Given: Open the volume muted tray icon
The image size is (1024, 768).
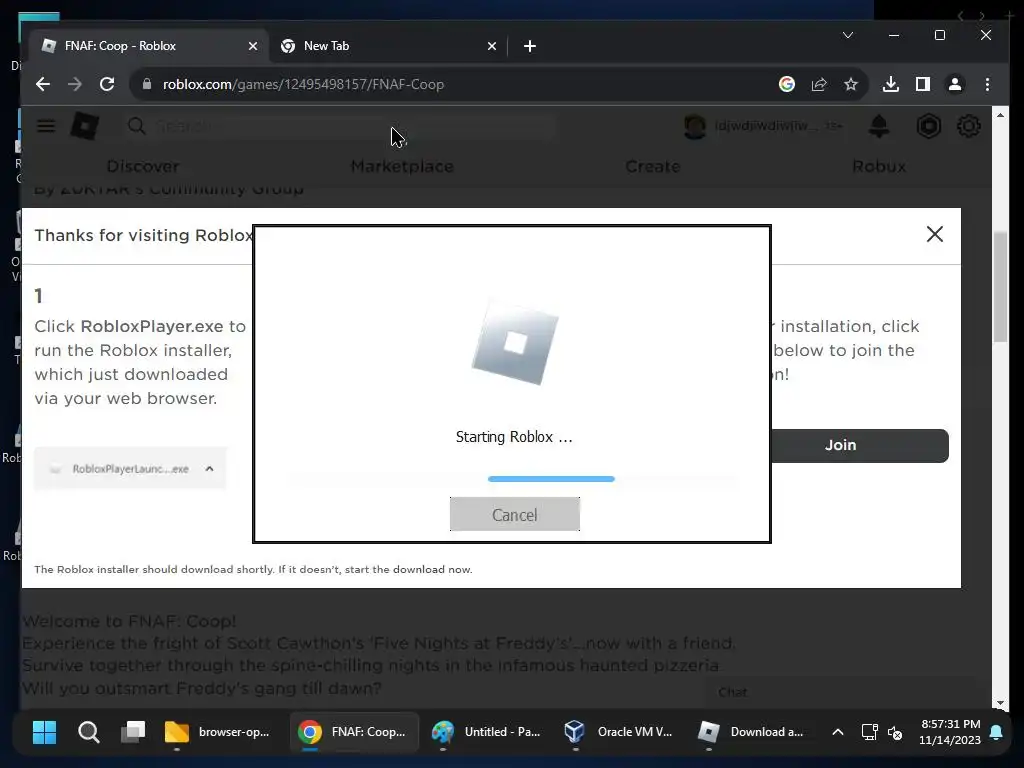Looking at the screenshot, I should 895,732.
